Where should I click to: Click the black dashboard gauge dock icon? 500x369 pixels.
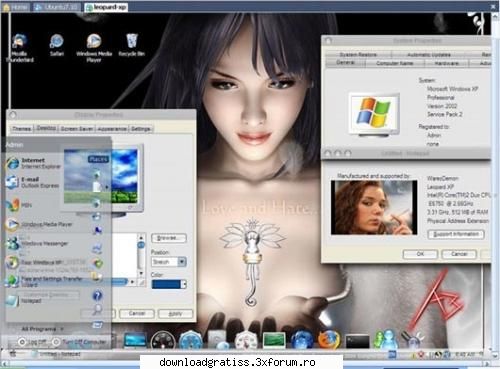163,341
